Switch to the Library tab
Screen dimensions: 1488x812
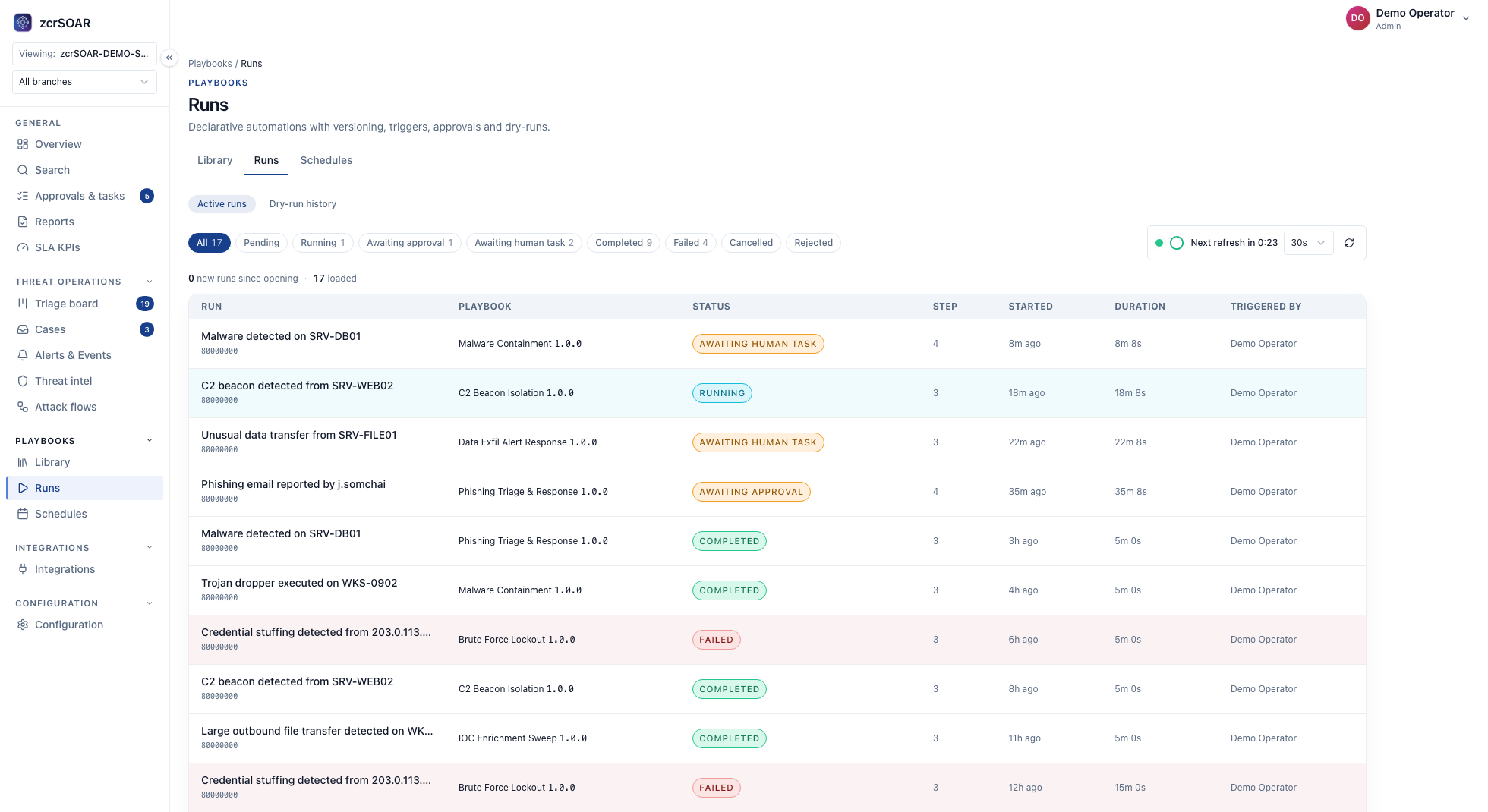(215, 160)
